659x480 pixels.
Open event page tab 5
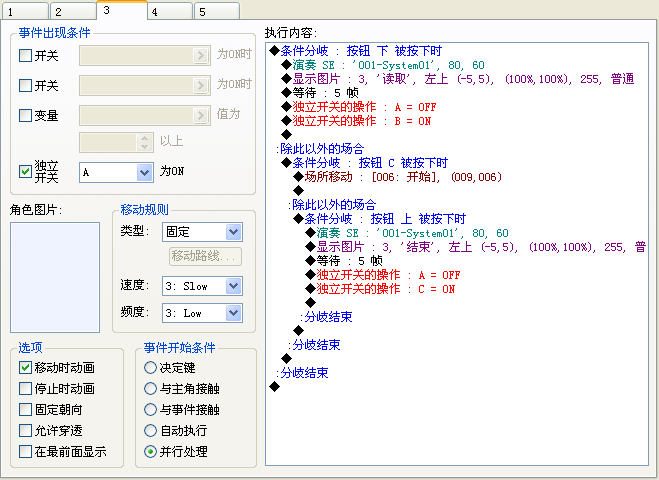[217, 11]
